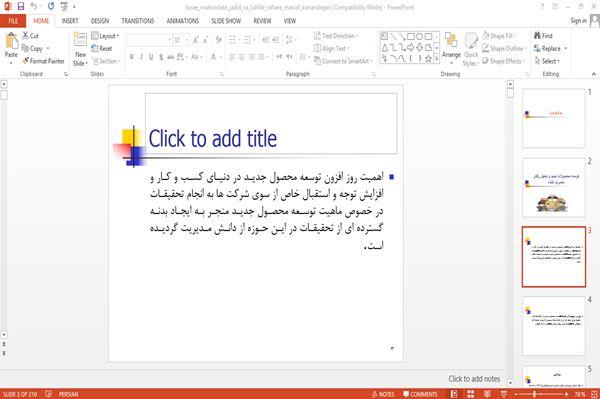Open the Layout dropdown
The height and width of the screenshot is (399, 600).
[105, 36]
